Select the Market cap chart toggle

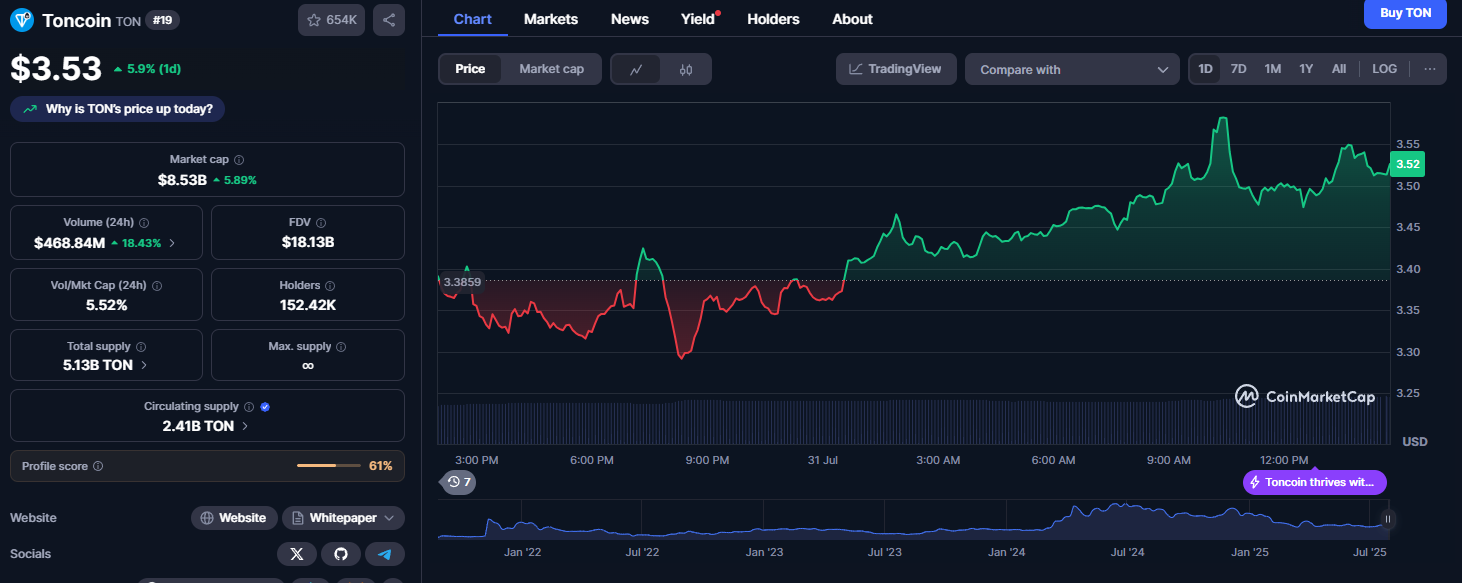coord(551,69)
